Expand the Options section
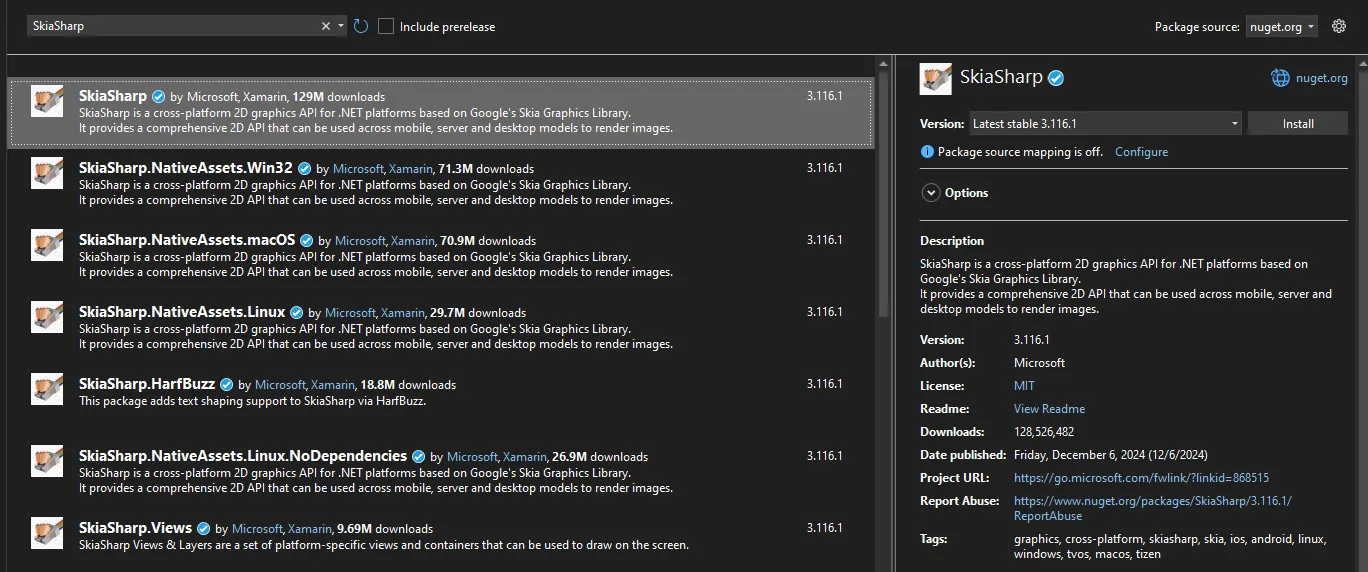 pos(931,193)
